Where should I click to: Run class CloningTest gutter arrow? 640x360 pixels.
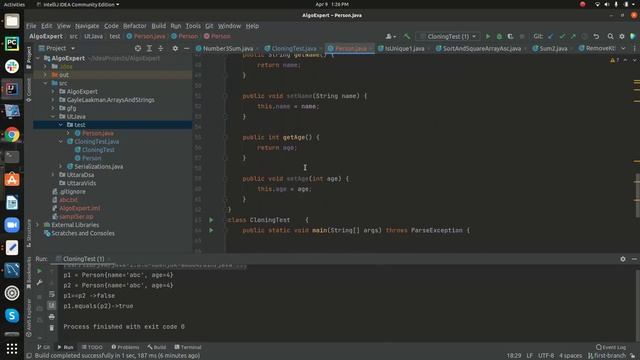point(211,220)
